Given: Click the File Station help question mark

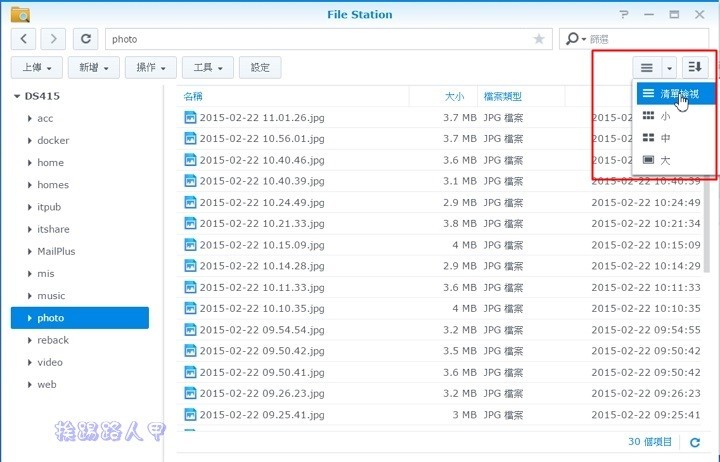Looking at the screenshot, I should point(625,15).
